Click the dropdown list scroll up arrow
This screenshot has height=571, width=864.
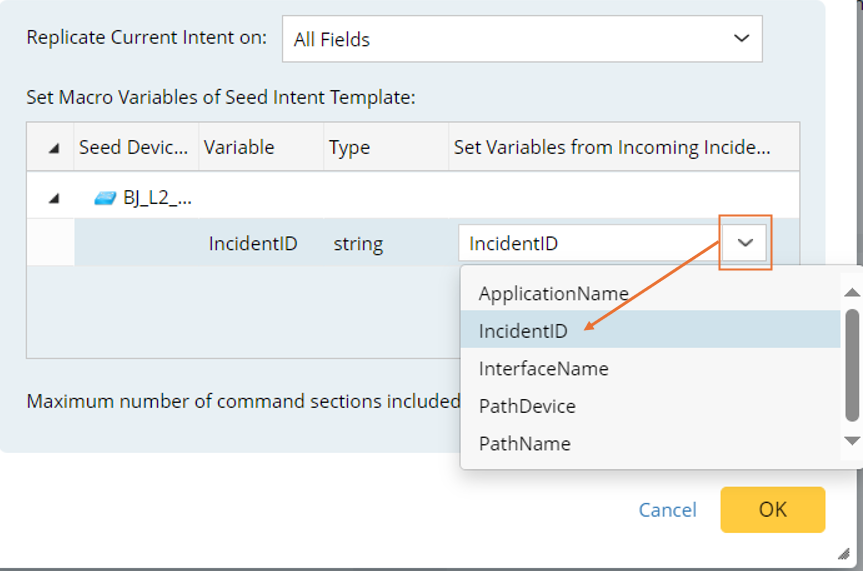pyautogui.click(x=852, y=293)
